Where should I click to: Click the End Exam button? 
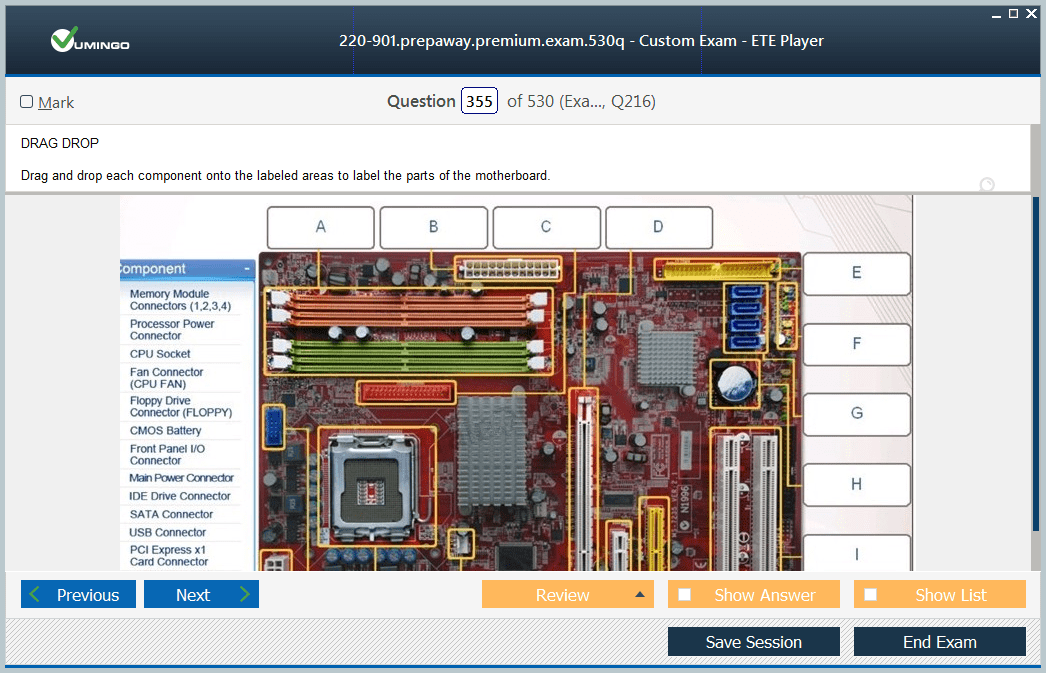point(939,642)
